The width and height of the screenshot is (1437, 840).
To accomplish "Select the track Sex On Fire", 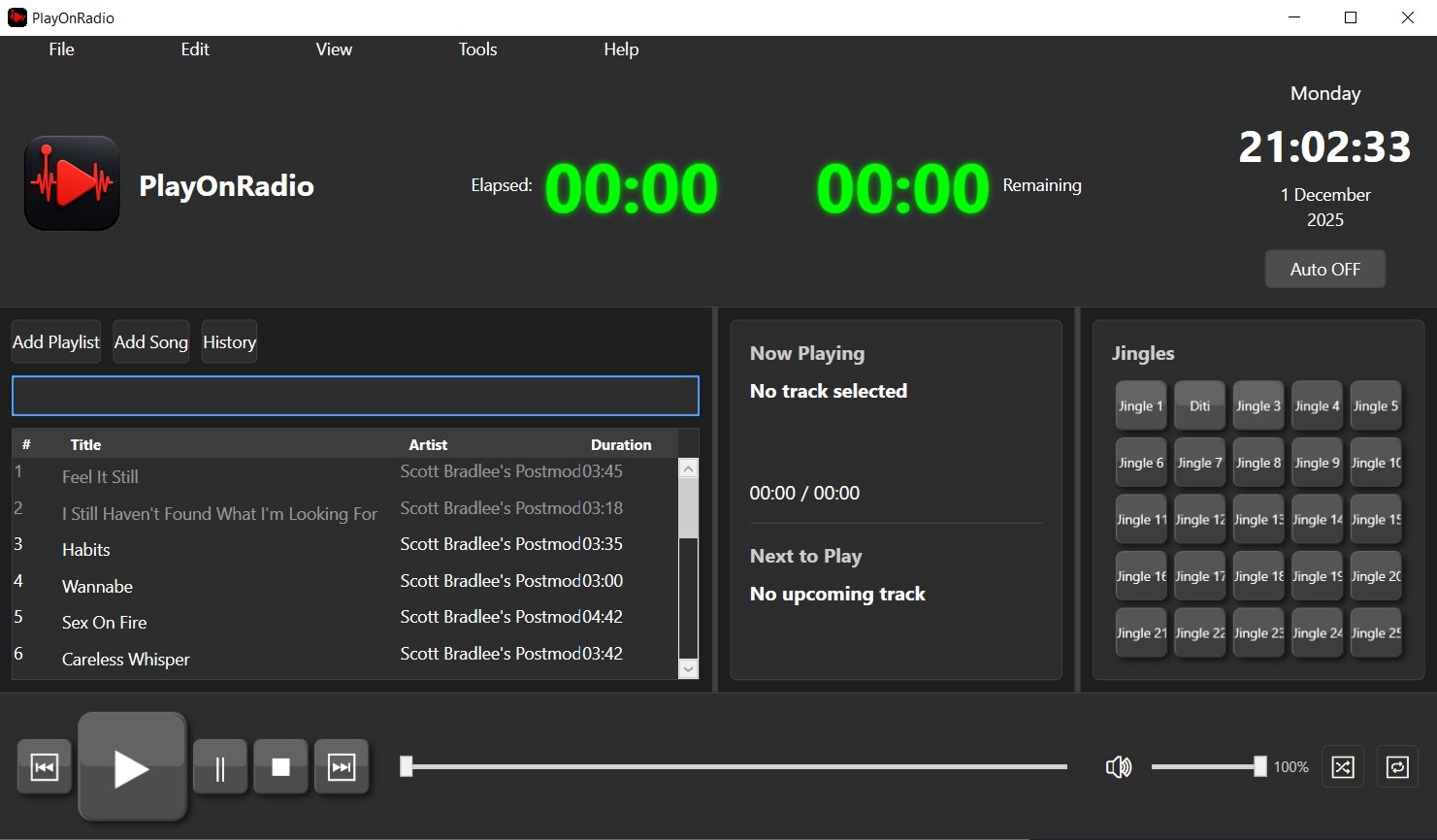I will point(105,622).
